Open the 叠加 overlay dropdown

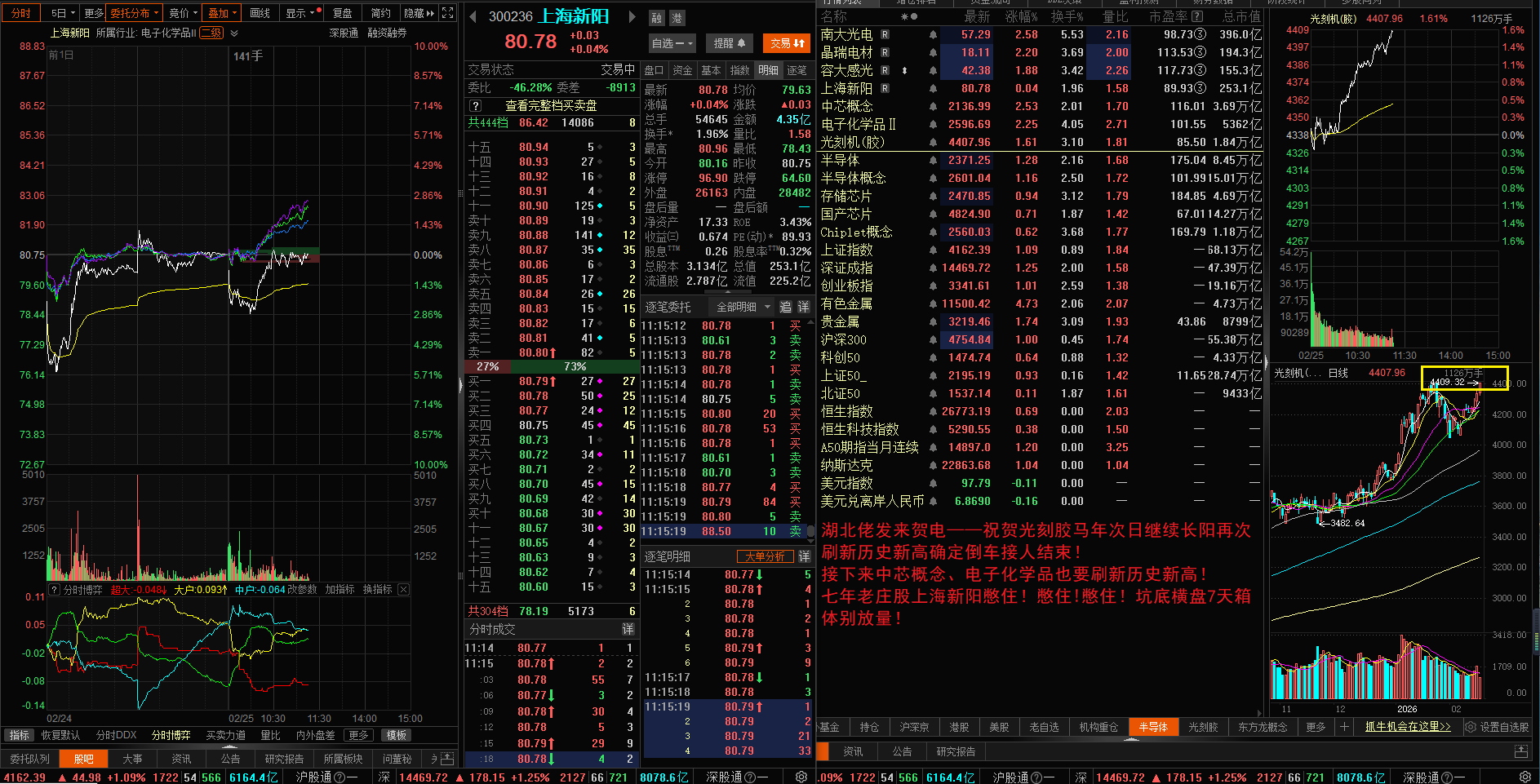click(x=222, y=13)
